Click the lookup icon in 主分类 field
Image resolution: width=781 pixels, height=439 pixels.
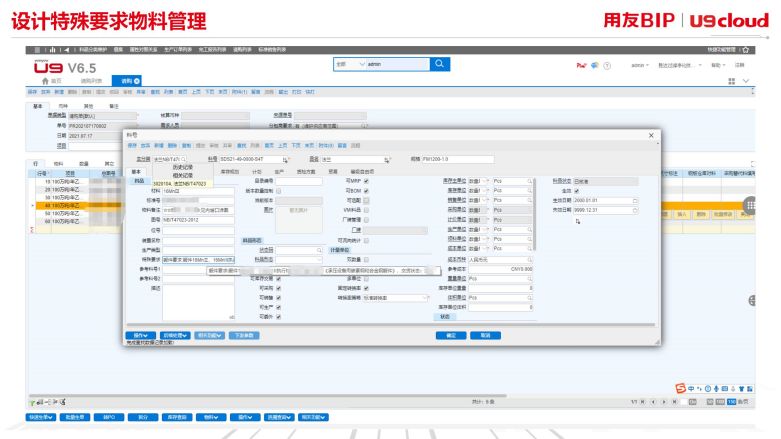click(x=183, y=159)
